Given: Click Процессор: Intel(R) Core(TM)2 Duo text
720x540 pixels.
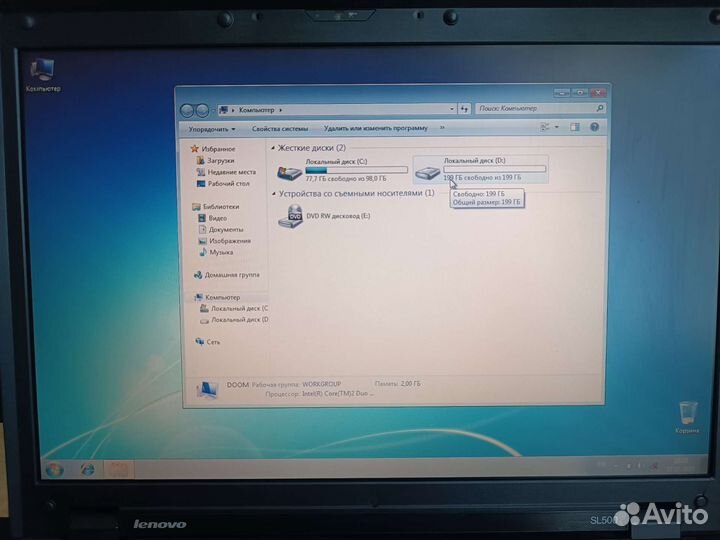Looking at the screenshot, I should coord(320,394).
